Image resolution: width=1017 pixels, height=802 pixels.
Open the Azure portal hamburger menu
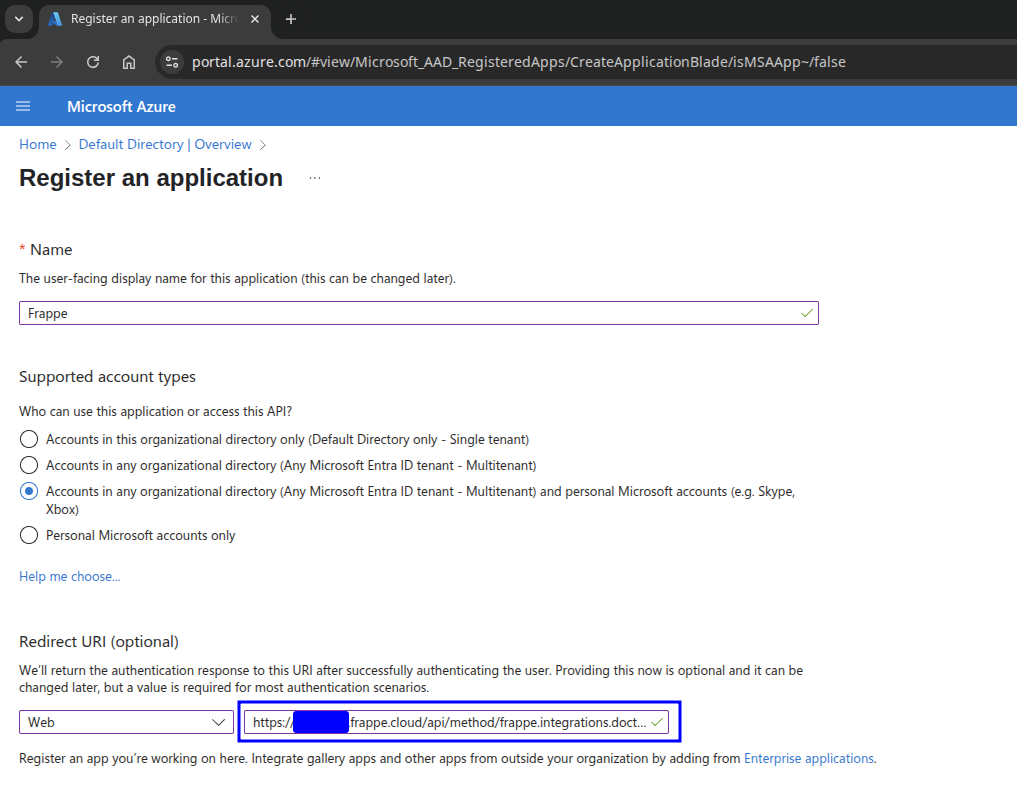23,106
